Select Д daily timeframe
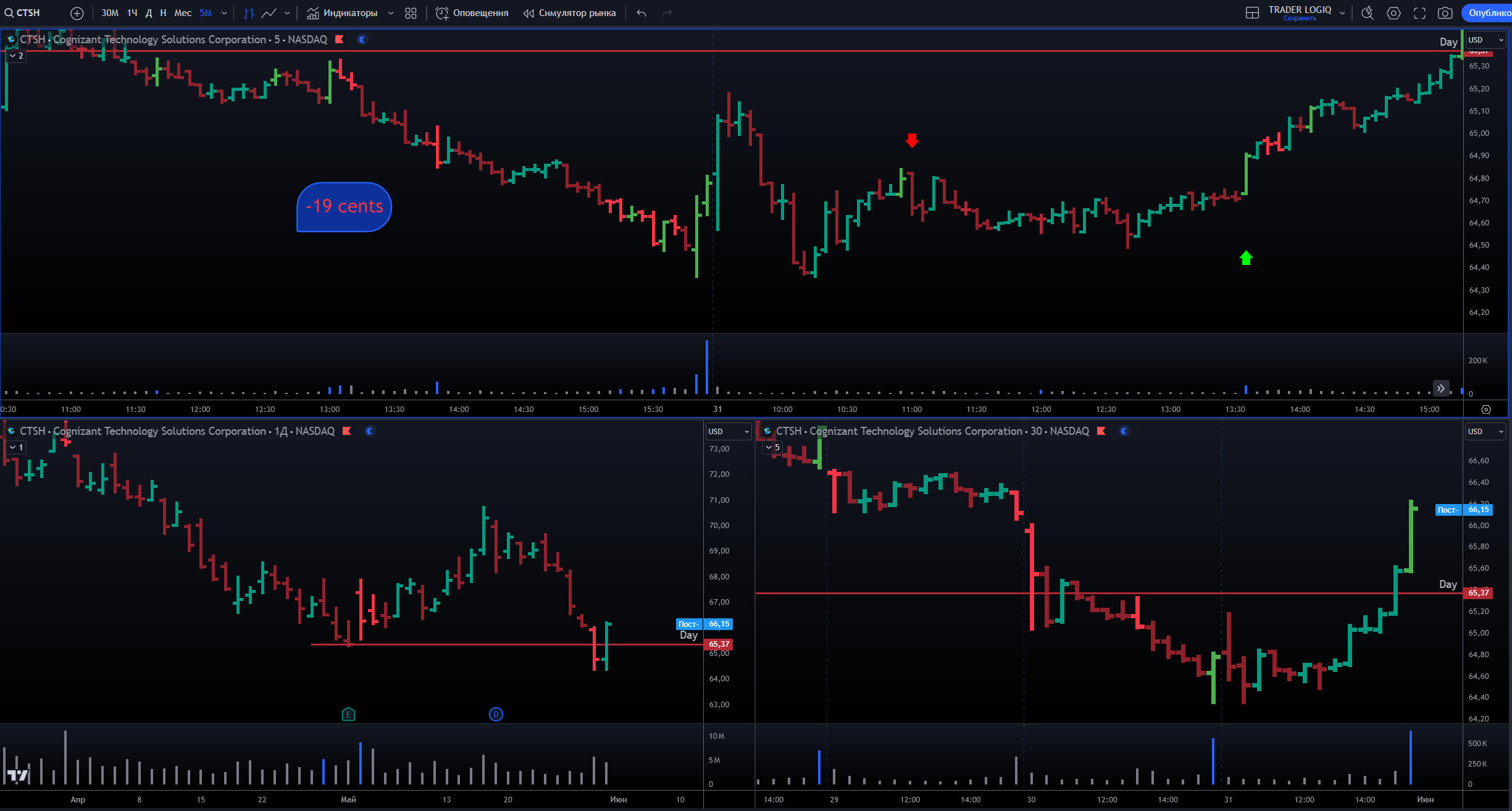 [x=149, y=13]
